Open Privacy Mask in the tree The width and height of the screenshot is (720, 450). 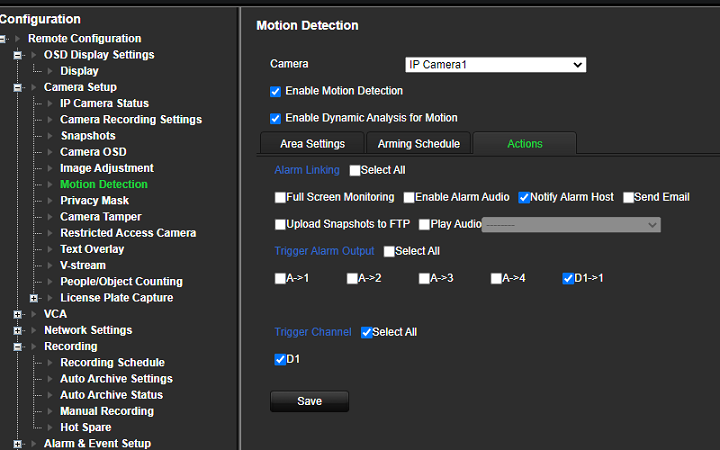pyautogui.click(x=94, y=201)
